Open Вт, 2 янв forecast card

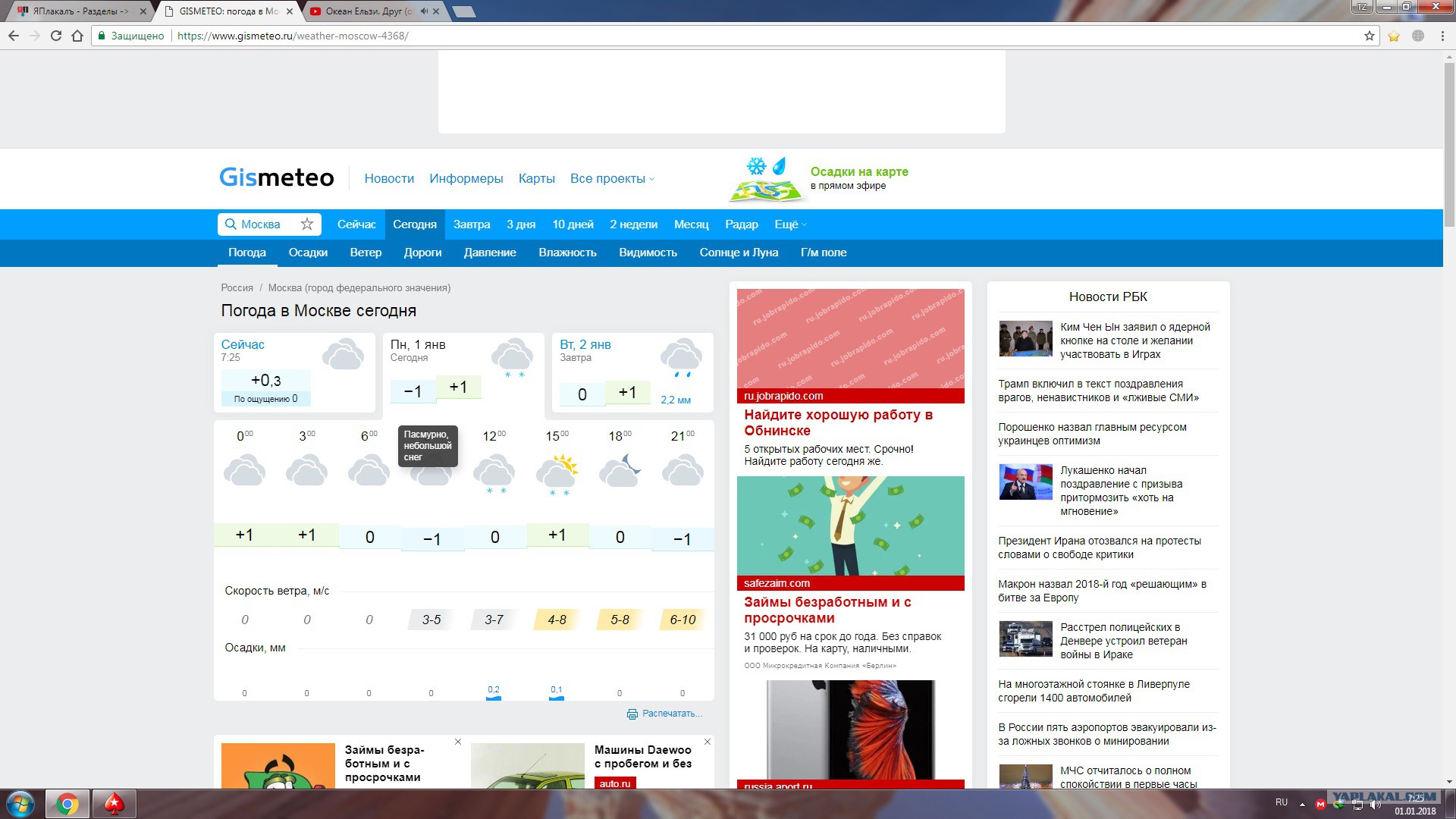632,372
